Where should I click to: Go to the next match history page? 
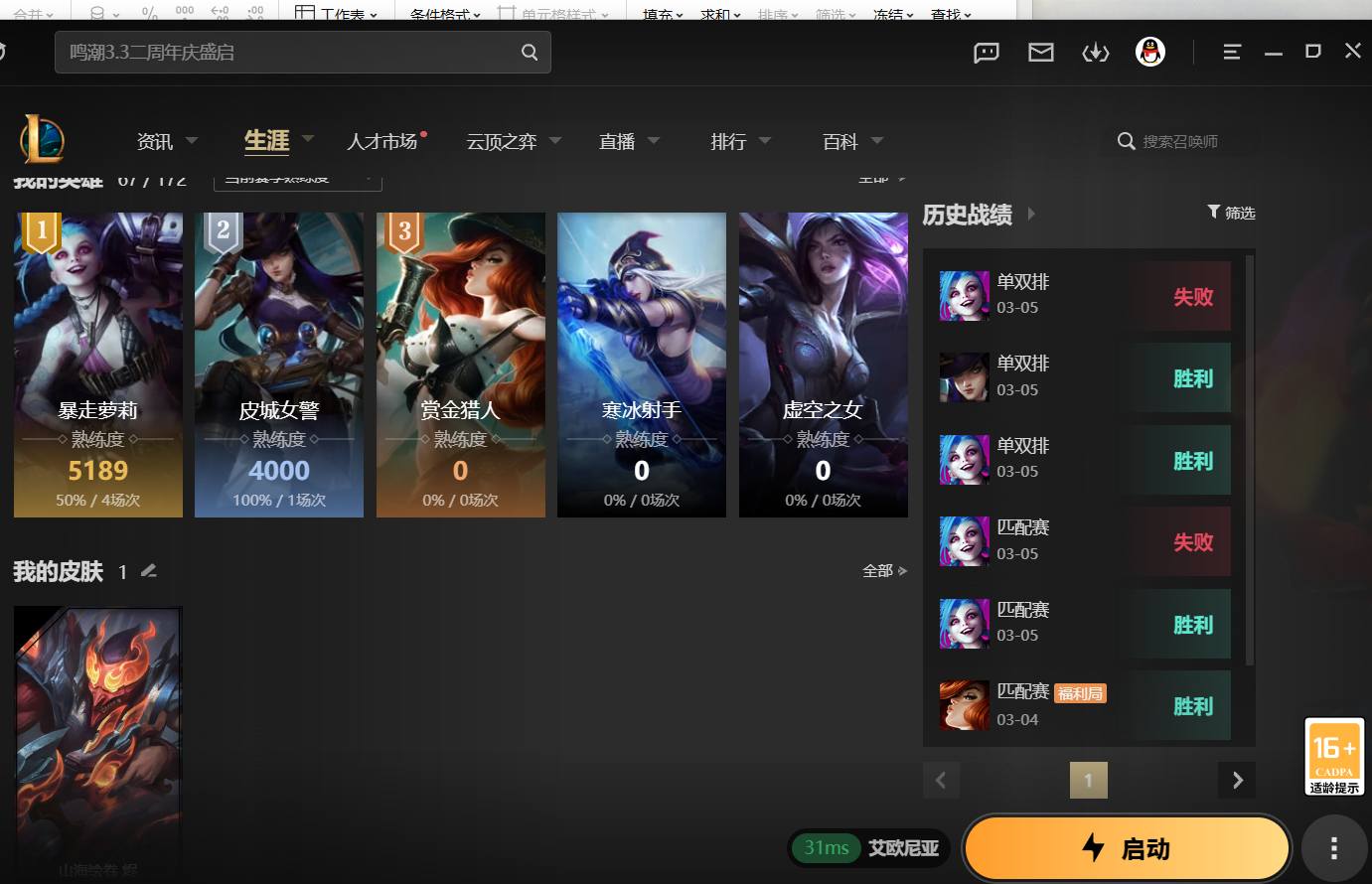point(1237,781)
